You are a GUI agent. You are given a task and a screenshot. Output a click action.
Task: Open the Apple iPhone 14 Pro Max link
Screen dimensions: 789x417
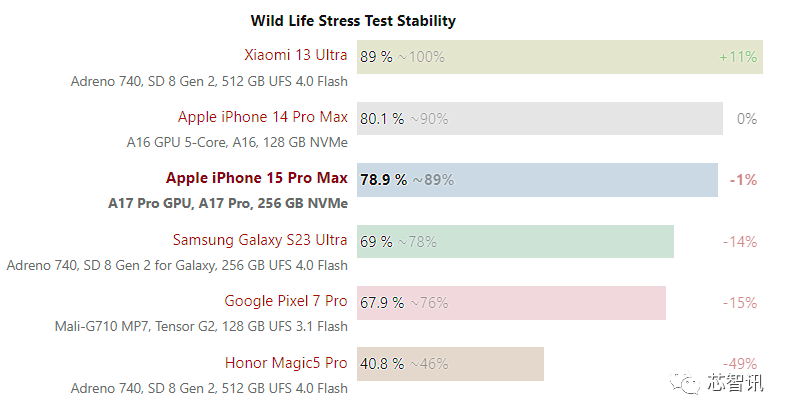263,117
